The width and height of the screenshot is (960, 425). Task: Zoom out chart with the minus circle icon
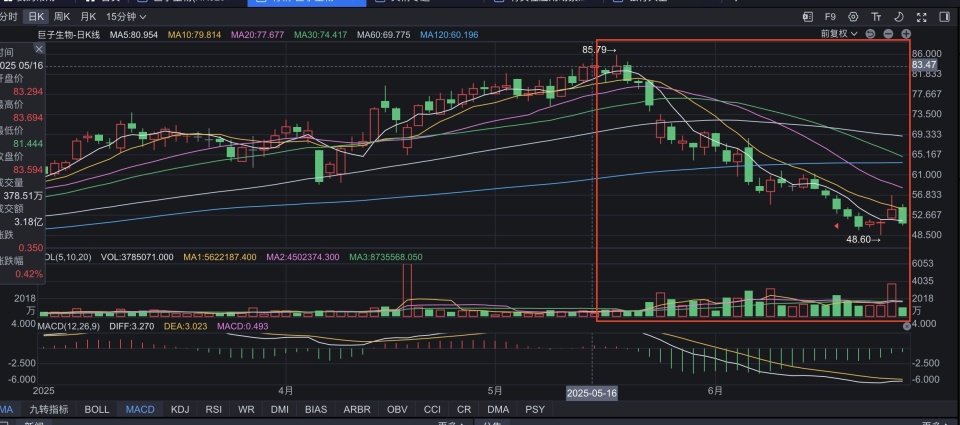point(888,34)
